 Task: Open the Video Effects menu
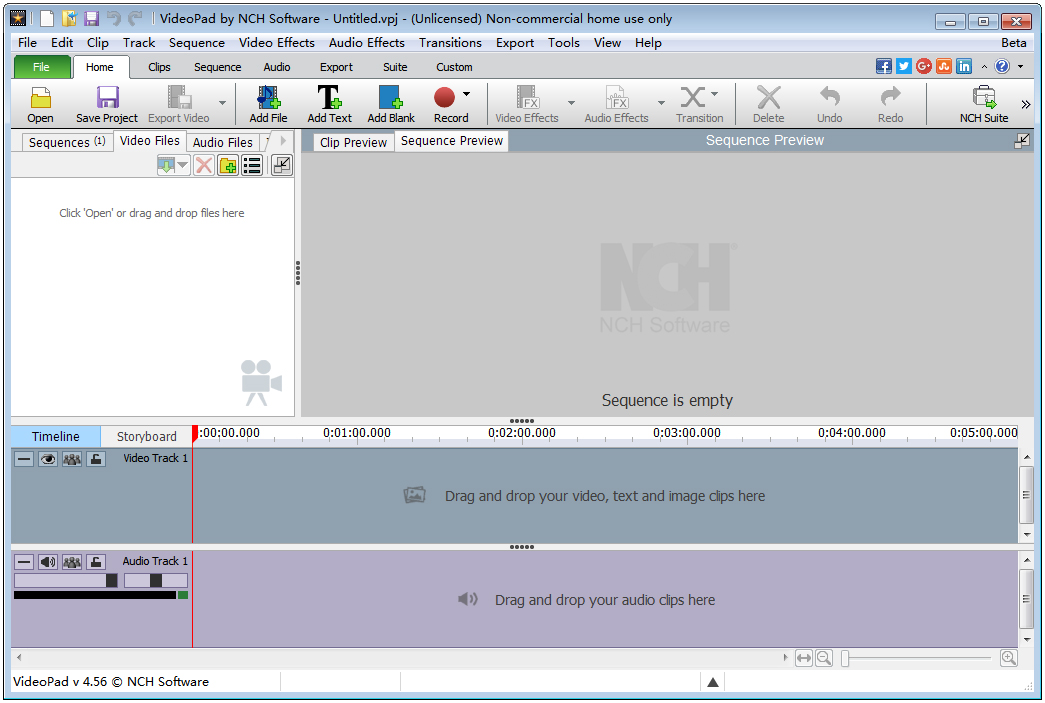click(x=277, y=43)
